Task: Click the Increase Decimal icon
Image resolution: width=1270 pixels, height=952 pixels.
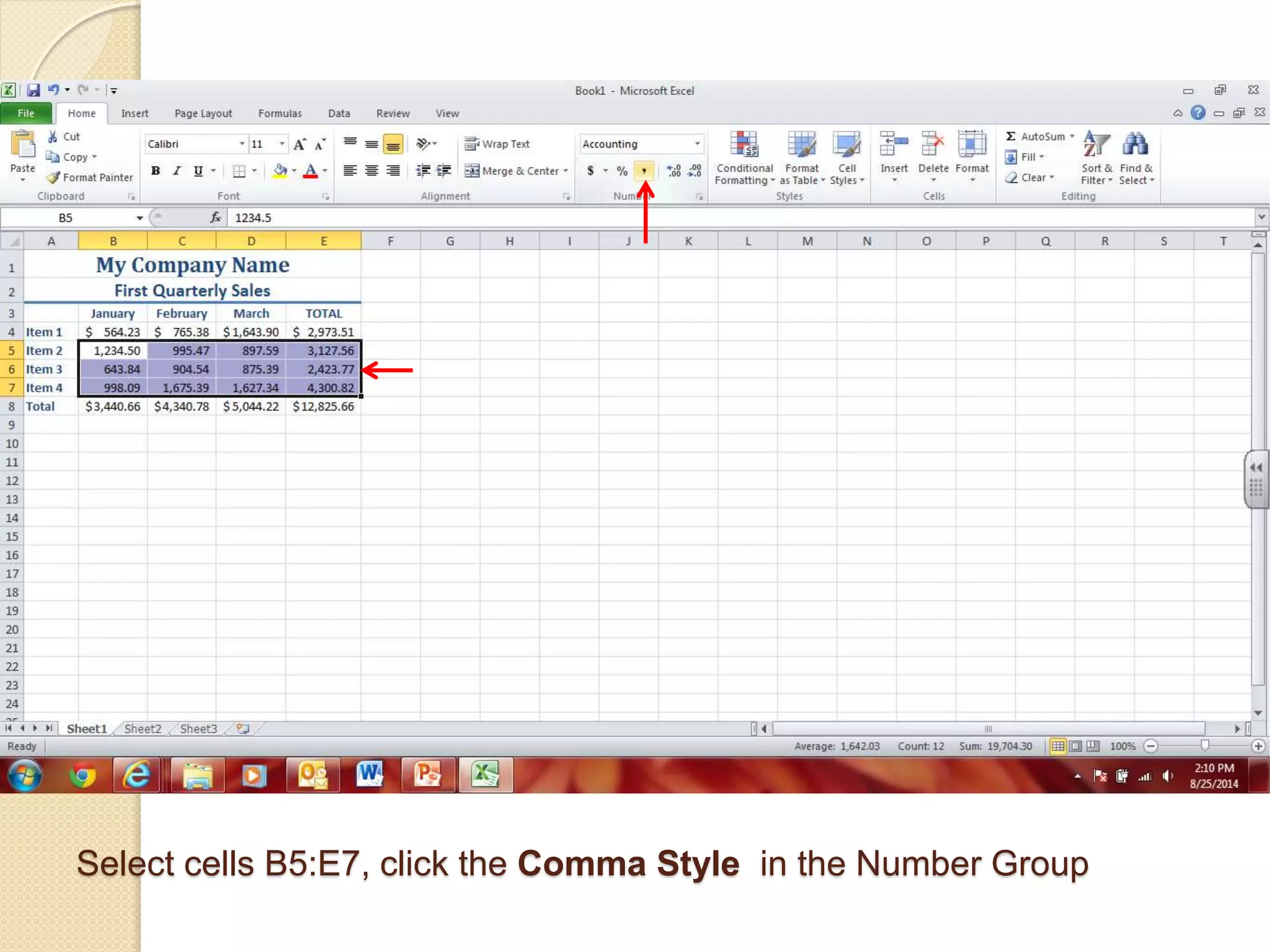Action: (673, 171)
